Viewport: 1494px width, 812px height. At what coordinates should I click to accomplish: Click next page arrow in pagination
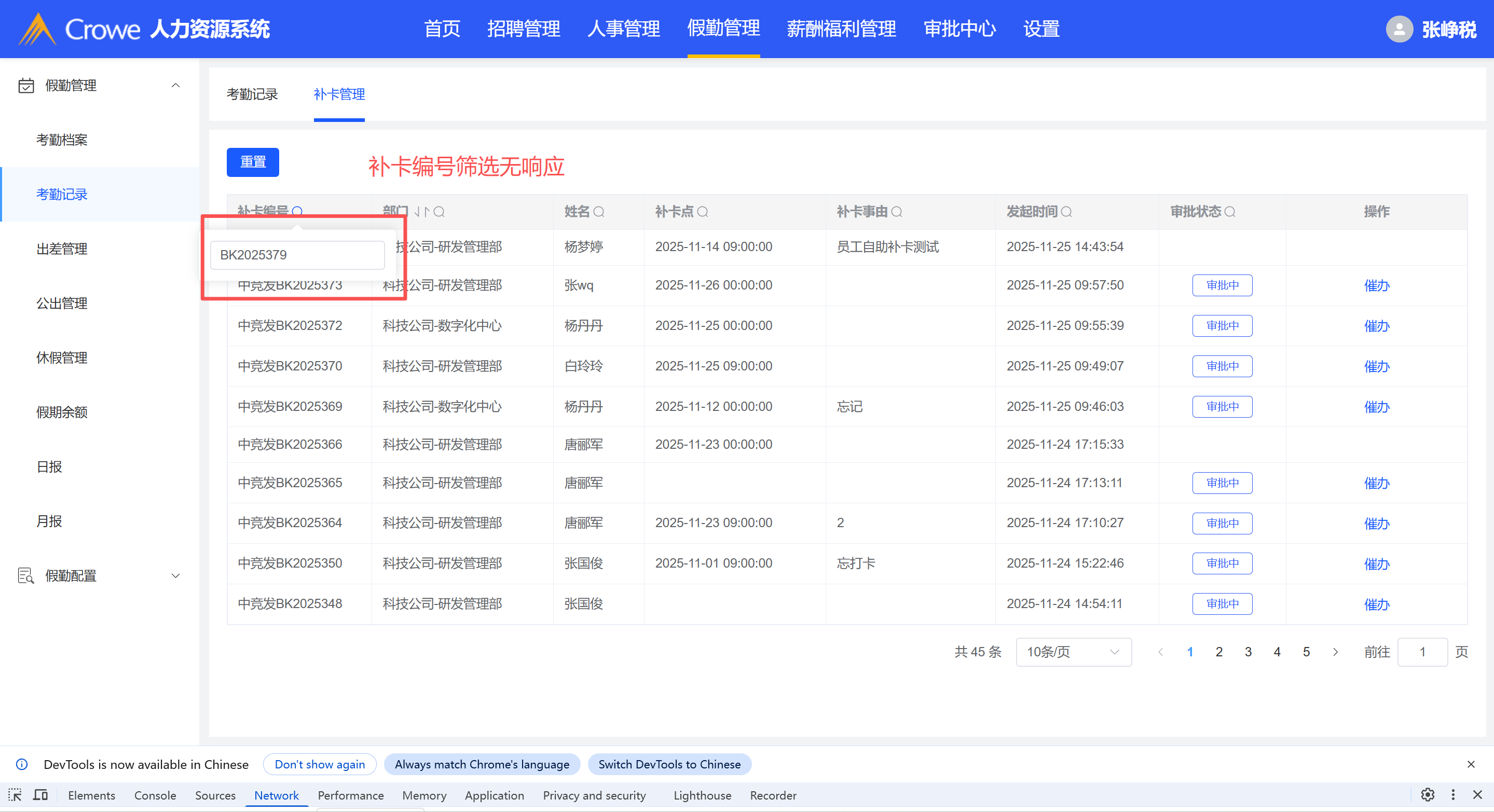click(1335, 652)
